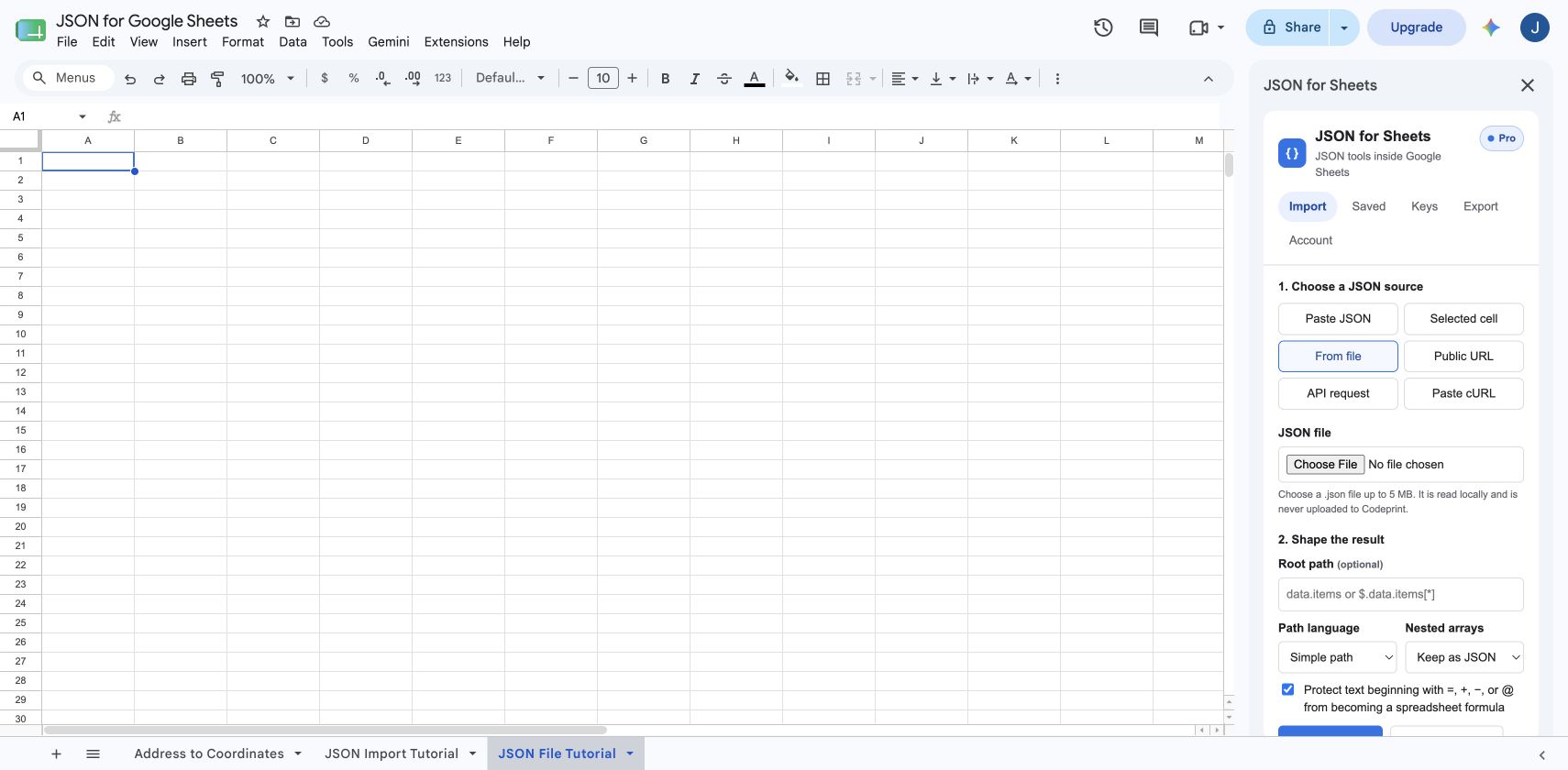Viewport: 1568px width, 770px height.
Task: Open the account avatar J
Action: pos(1535,27)
